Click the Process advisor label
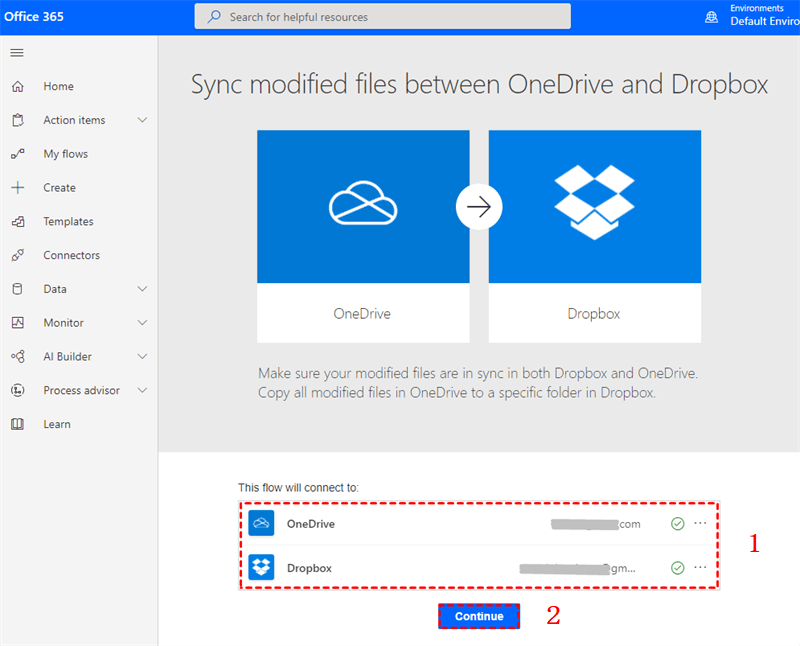 pos(82,390)
